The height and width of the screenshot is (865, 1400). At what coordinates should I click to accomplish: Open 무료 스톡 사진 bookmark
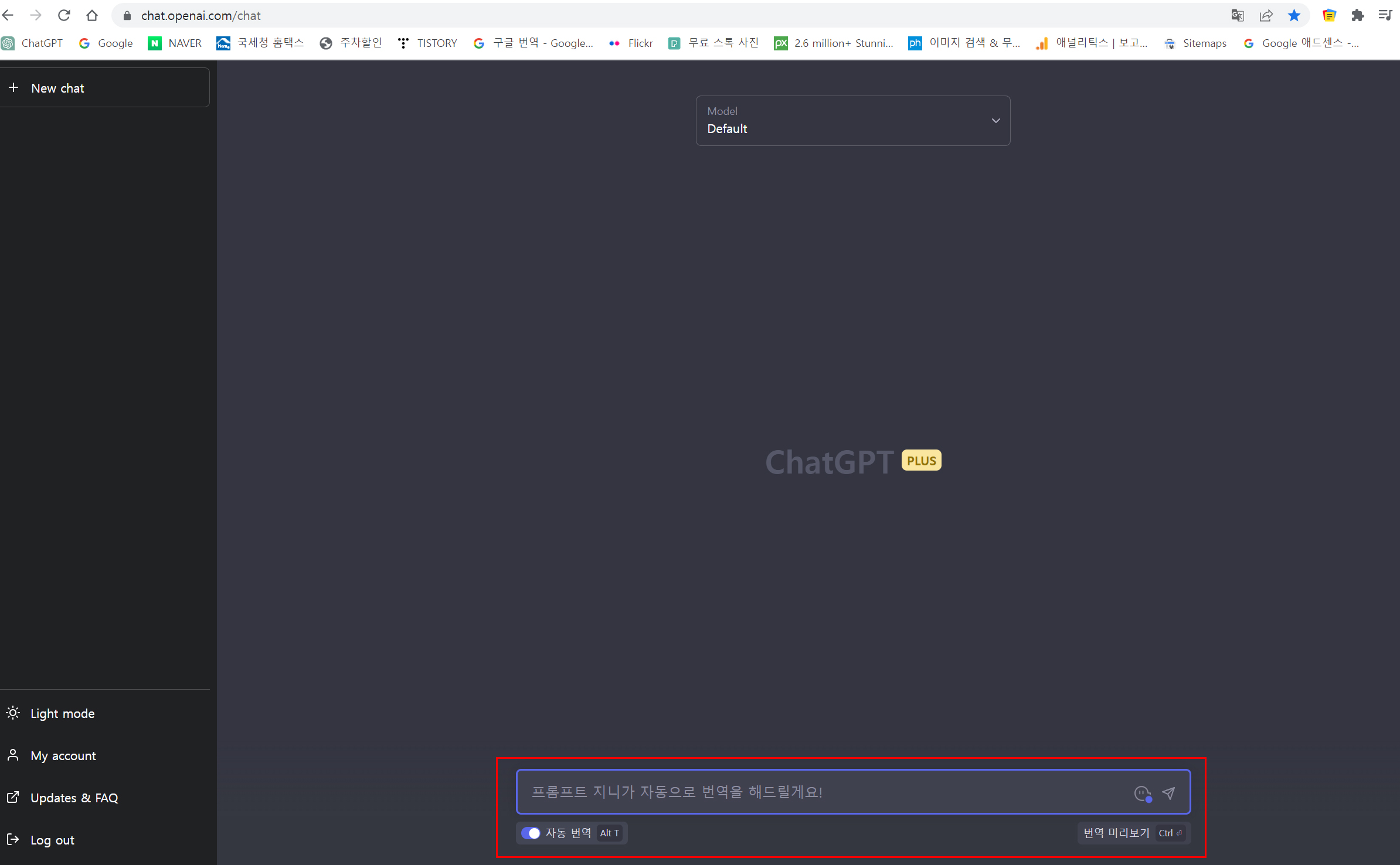[713, 43]
